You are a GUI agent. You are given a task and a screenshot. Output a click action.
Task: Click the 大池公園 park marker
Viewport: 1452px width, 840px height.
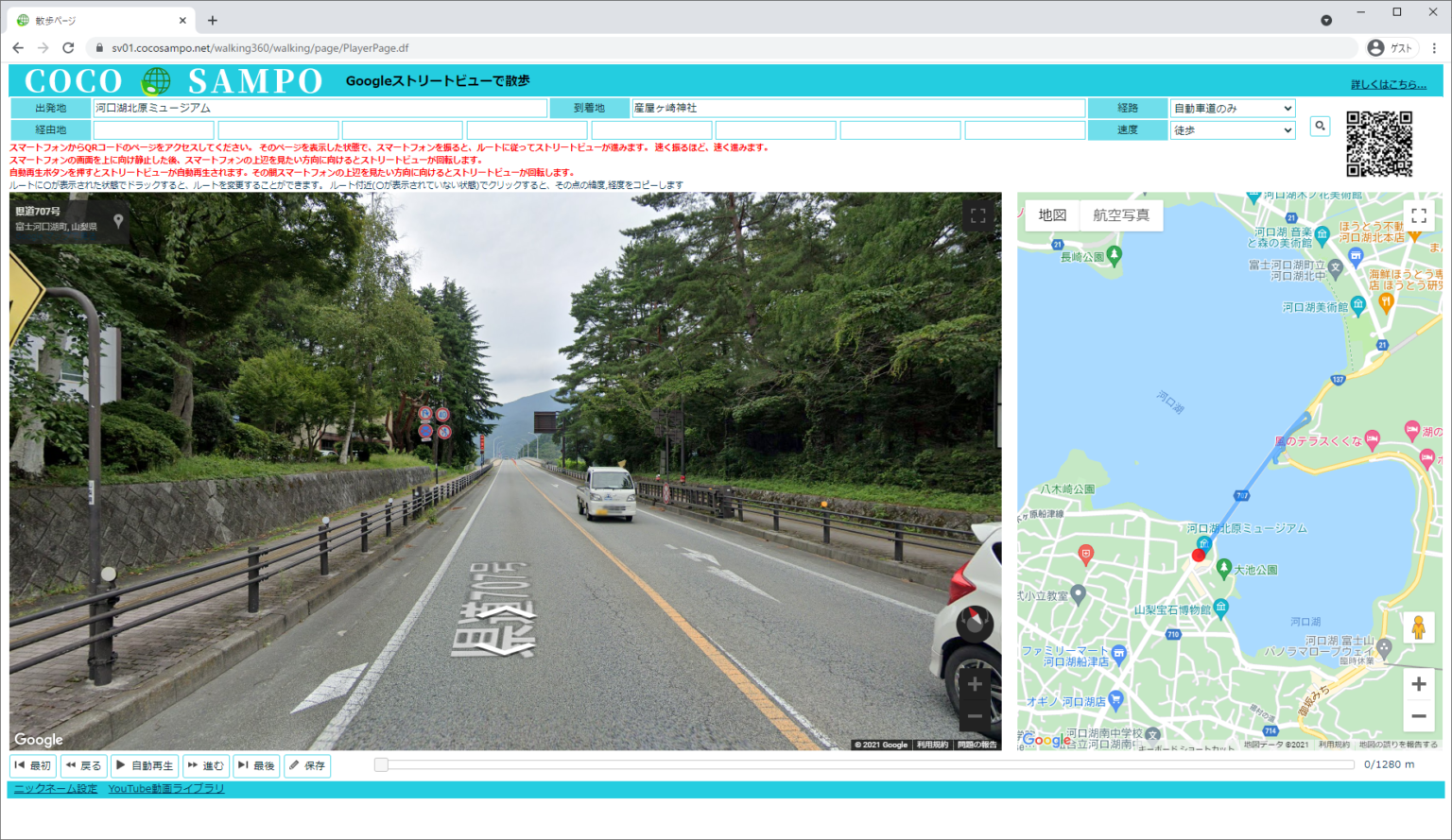point(1224,569)
